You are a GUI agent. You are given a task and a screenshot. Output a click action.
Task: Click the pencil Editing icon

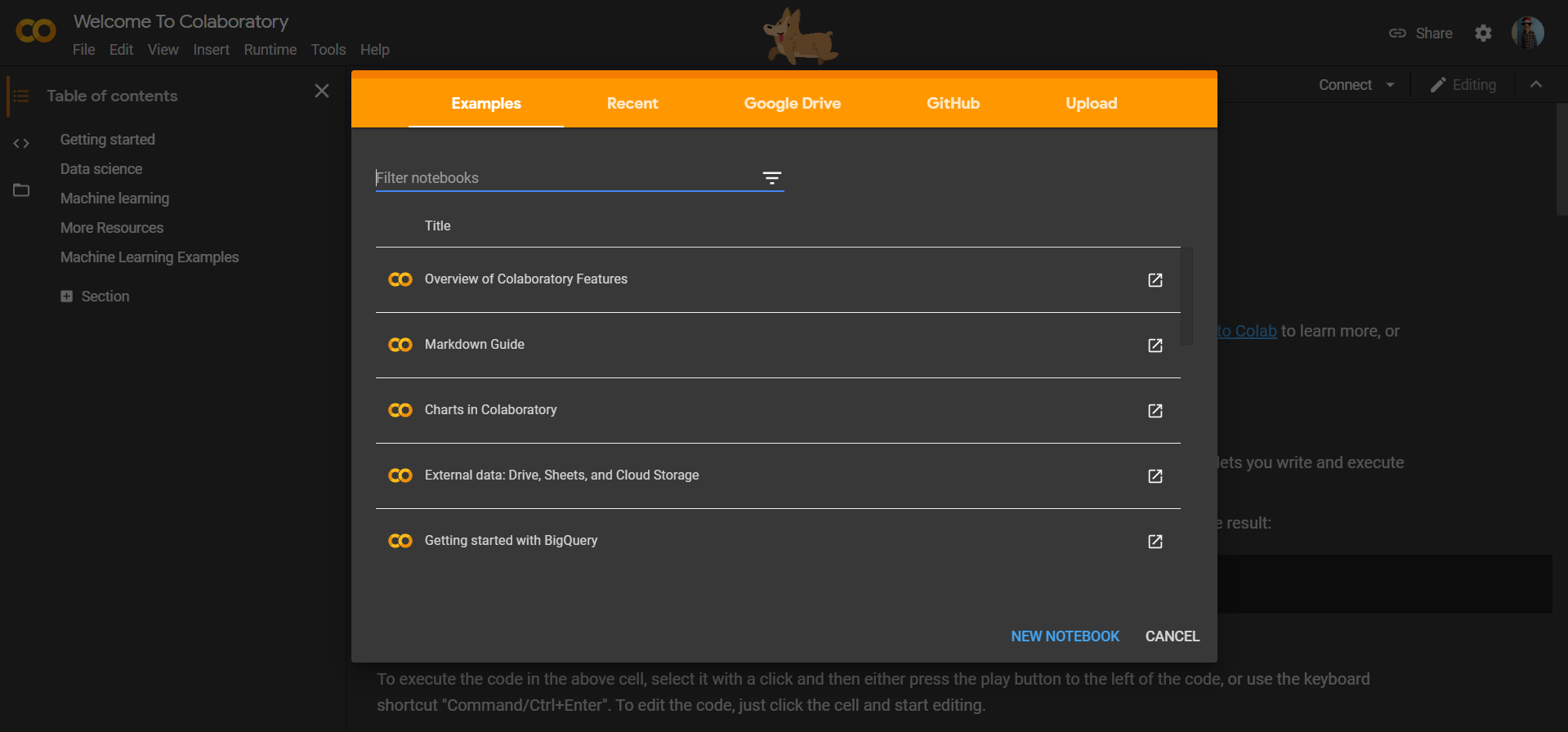1438,85
